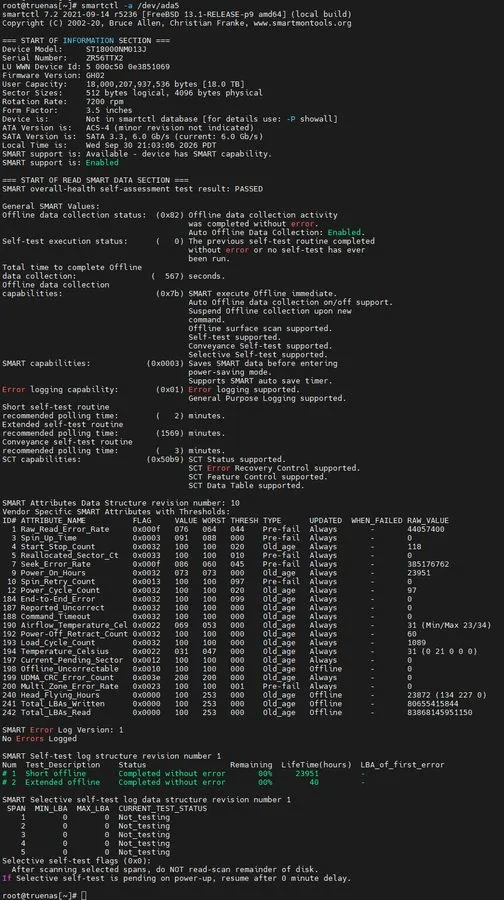Image resolution: width=504 pixels, height=900 pixels.
Task: Click the green Enabled SMART support value
Action: [x=102, y=162]
